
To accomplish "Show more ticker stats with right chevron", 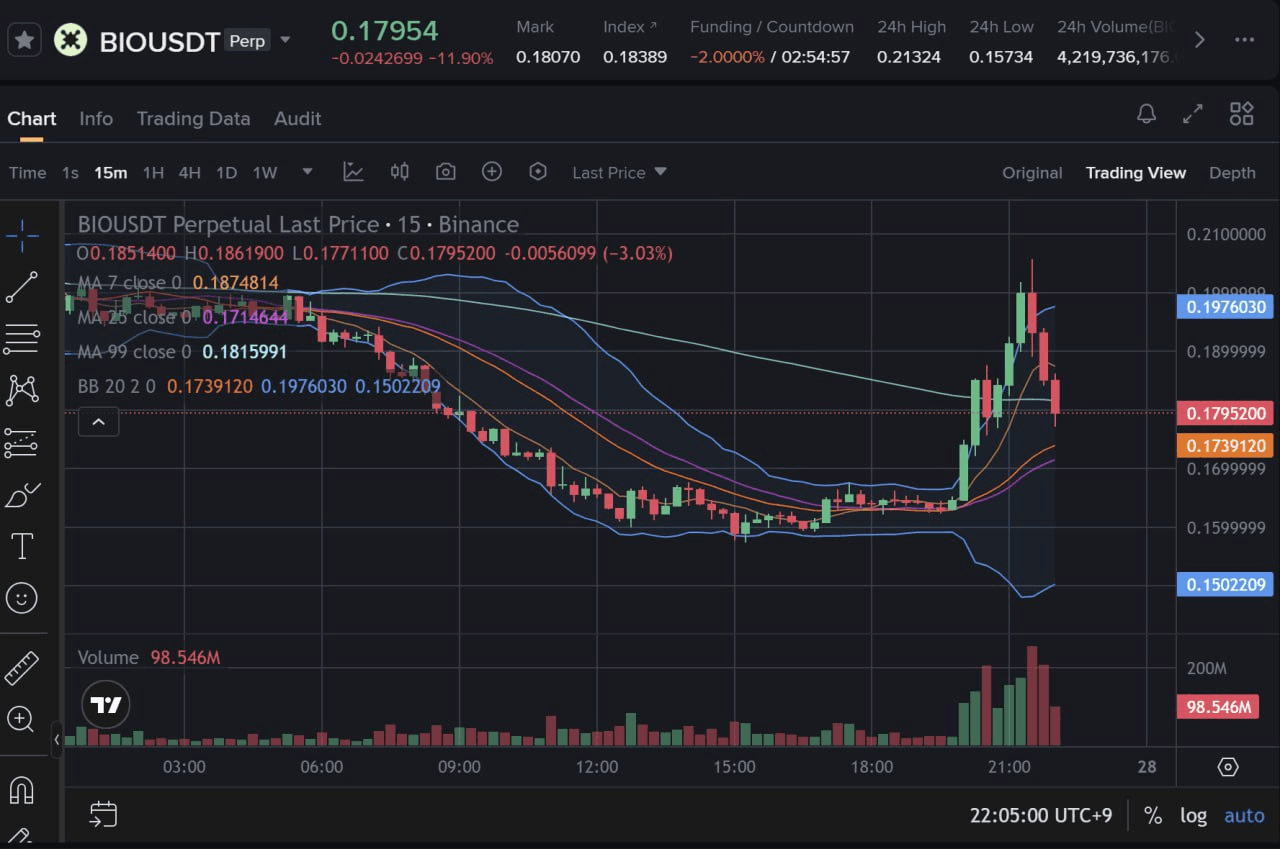I will click(x=1200, y=40).
